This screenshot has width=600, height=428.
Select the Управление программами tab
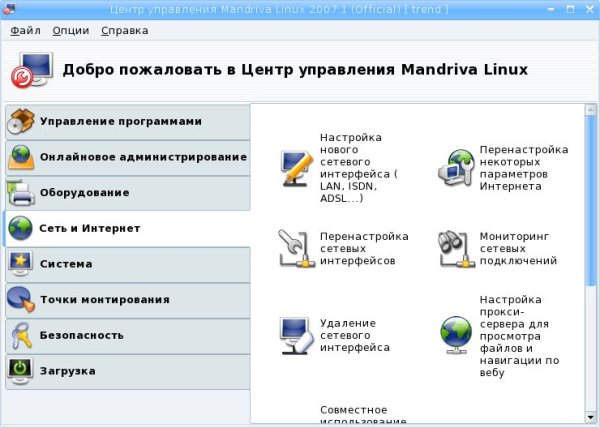click(x=128, y=122)
